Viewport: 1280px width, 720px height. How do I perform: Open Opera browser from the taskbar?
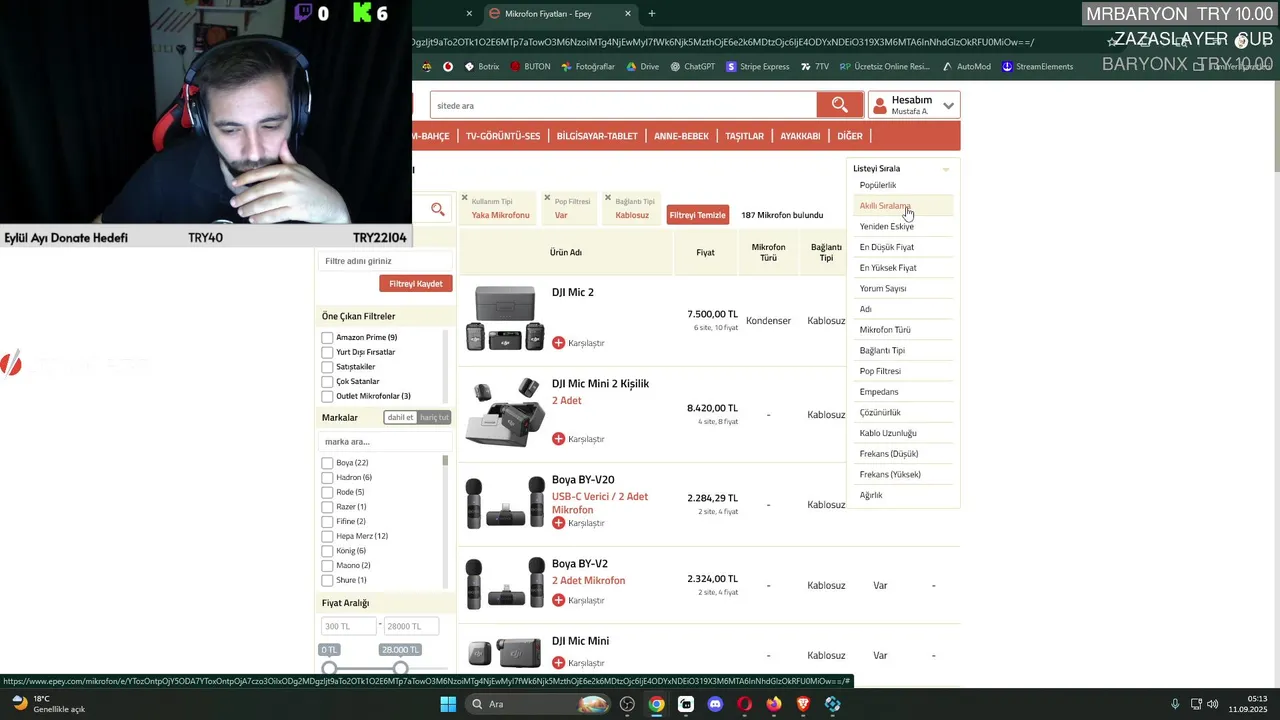[x=744, y=704]
